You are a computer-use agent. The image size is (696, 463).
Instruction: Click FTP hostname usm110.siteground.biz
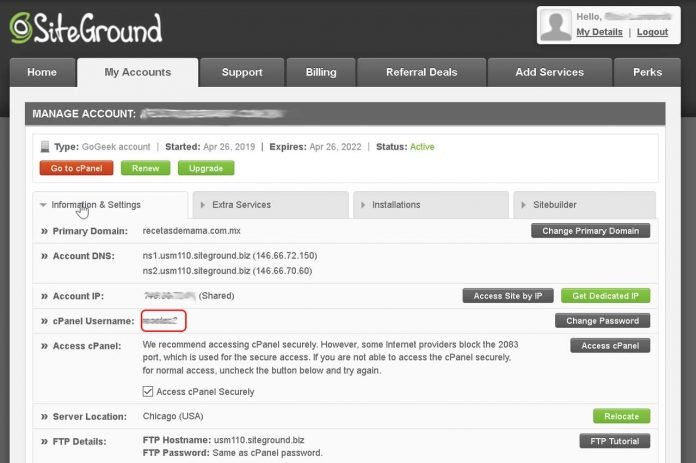tap(259, 440)
